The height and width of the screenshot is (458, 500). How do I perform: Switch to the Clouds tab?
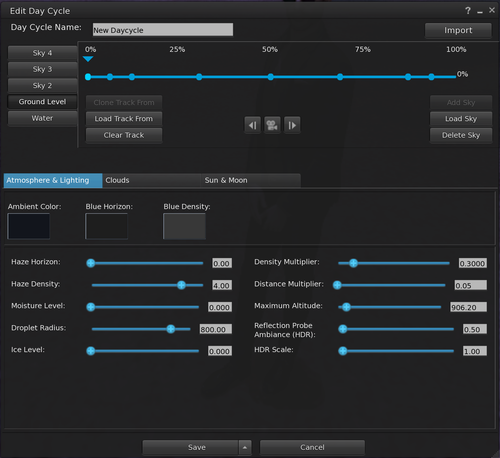click(151, 180)
